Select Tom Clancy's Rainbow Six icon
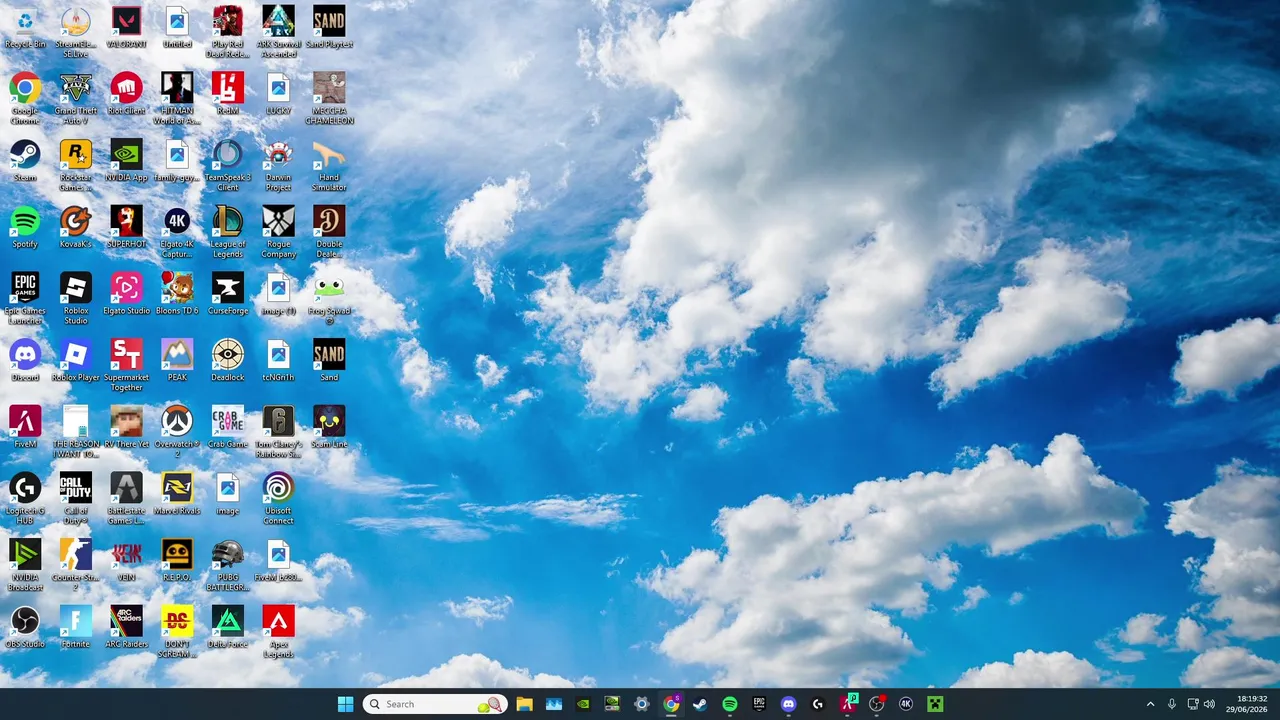 [x=278, y=433]
